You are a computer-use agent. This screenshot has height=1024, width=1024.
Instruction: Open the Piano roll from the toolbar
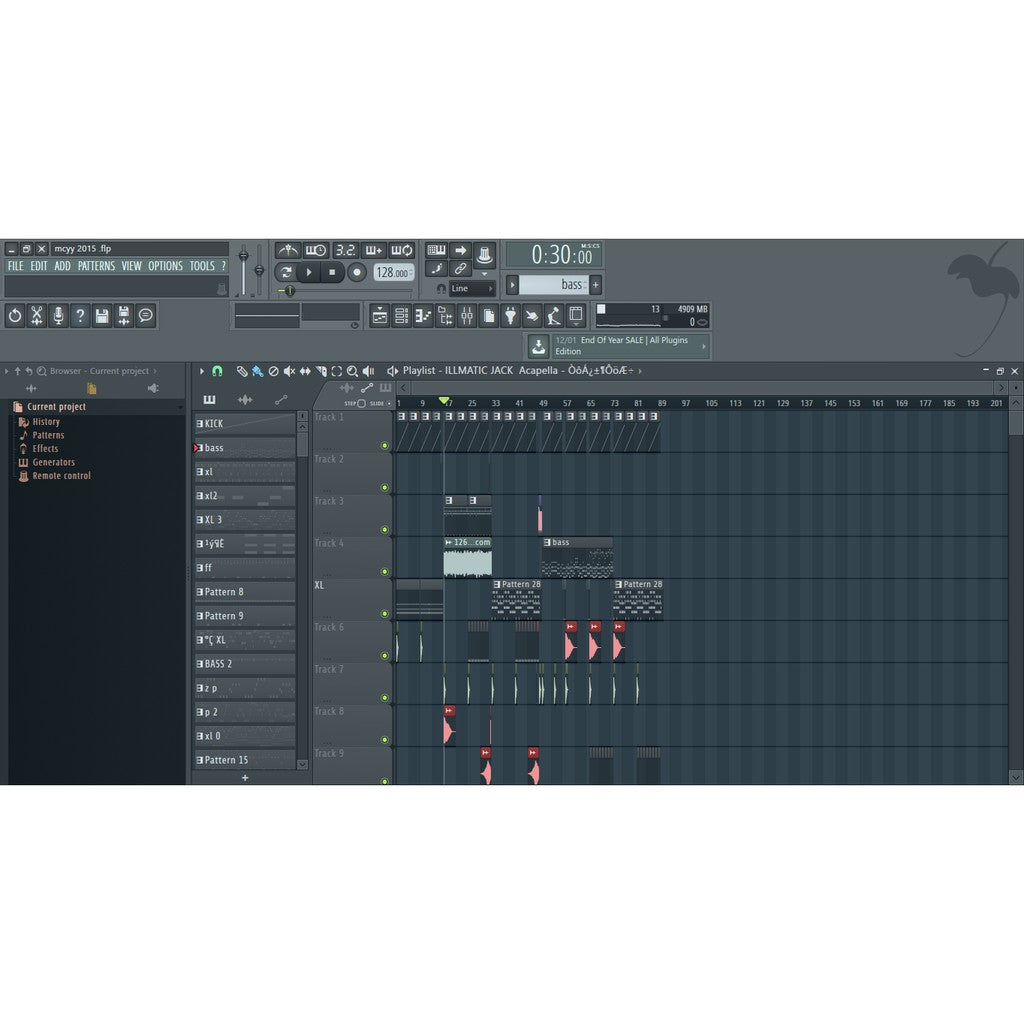point(422,316)
